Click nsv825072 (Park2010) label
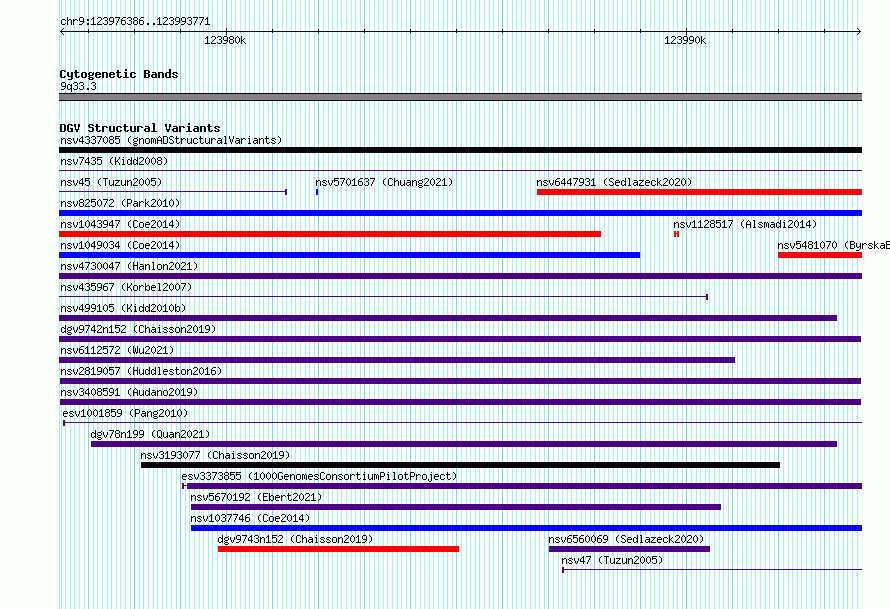Viewport: 890px width, 609px height. 120,203
